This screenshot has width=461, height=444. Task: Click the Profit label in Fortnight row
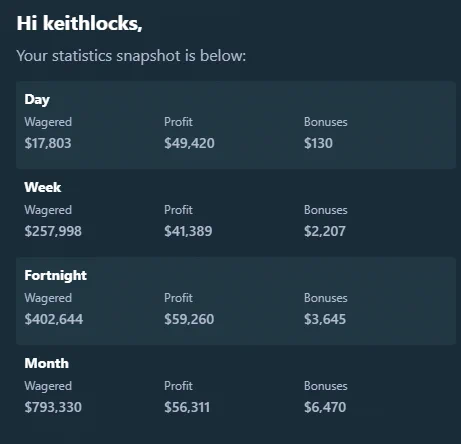(178, 298)
